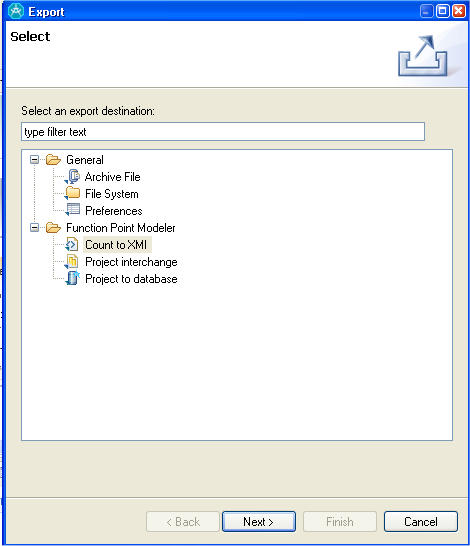Focus the type filter text field
The width and height of the screenshot is (470, 546).
click(223, 132)
